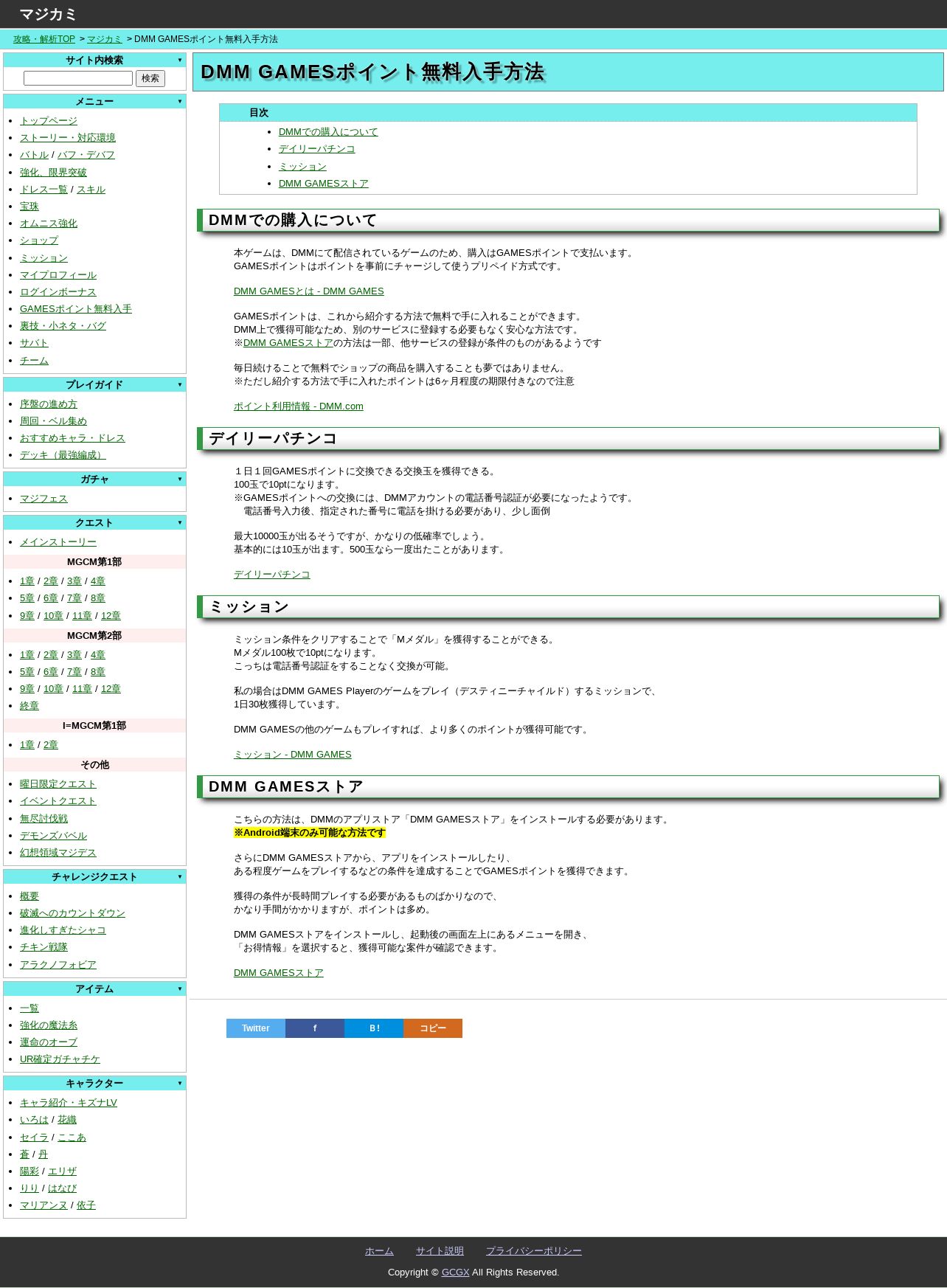This screenshot has height=1288, width=947.
Task: Open the メインストーリー quest link
Action: tap(58, 542)
